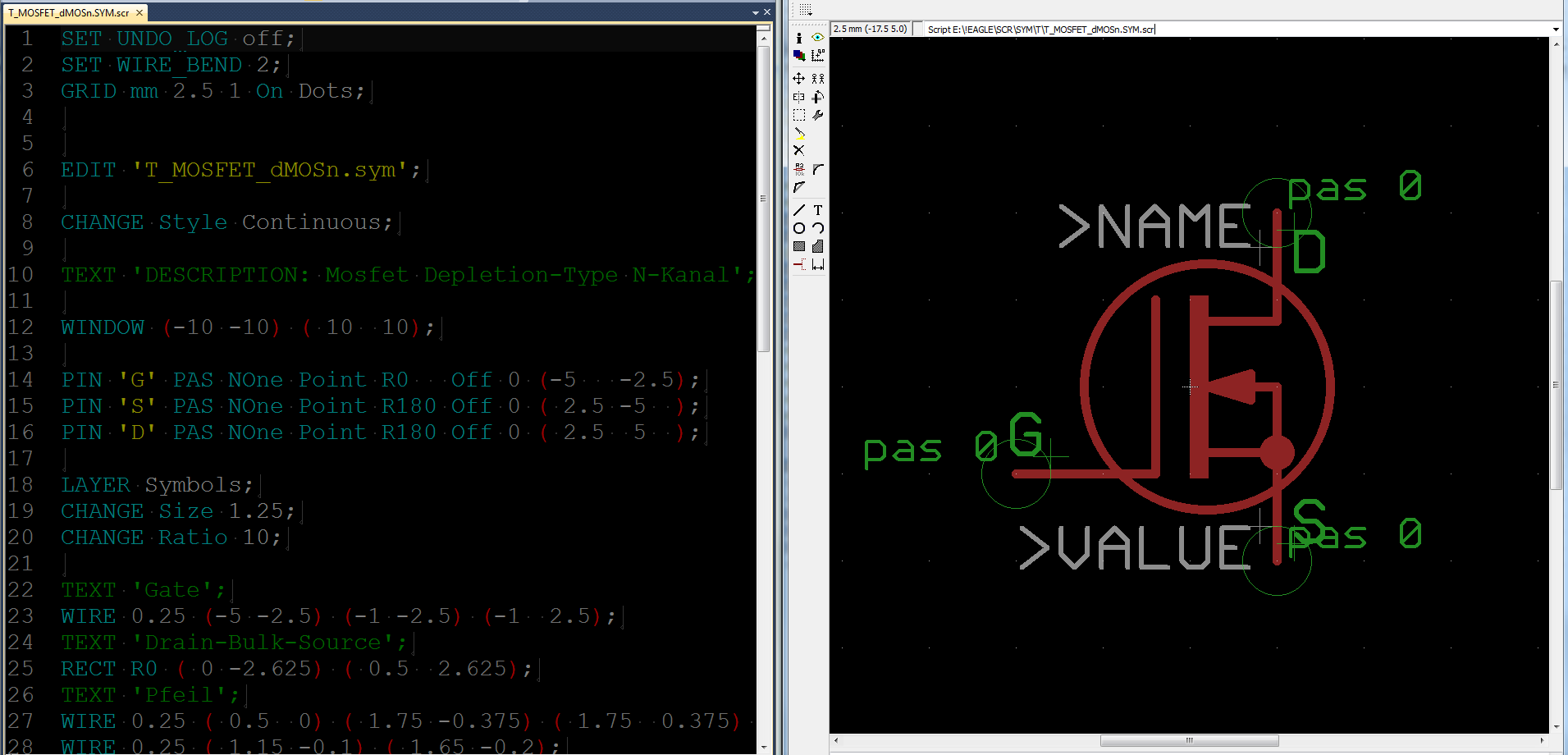This screenshot has width=1568, height=755.
Task: Click 'WIRE_BEND' on line 2
Action: coord(179,65)
